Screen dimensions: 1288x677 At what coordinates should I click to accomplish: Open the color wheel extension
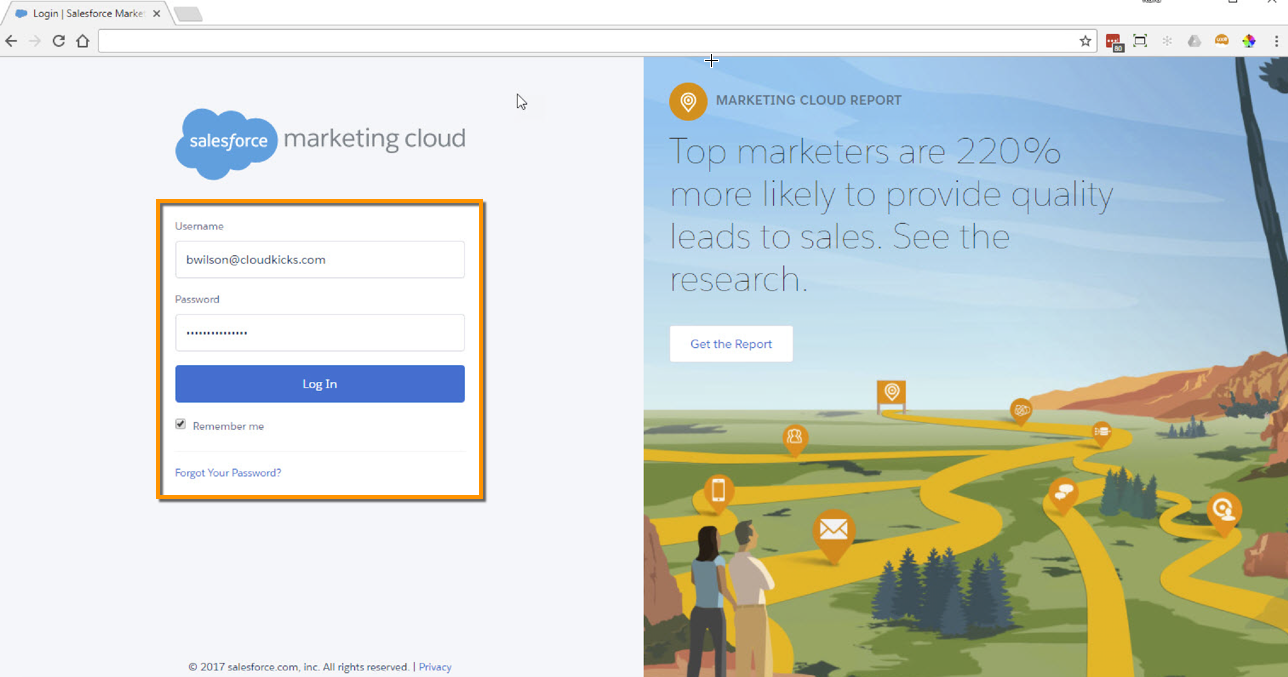1249,41
